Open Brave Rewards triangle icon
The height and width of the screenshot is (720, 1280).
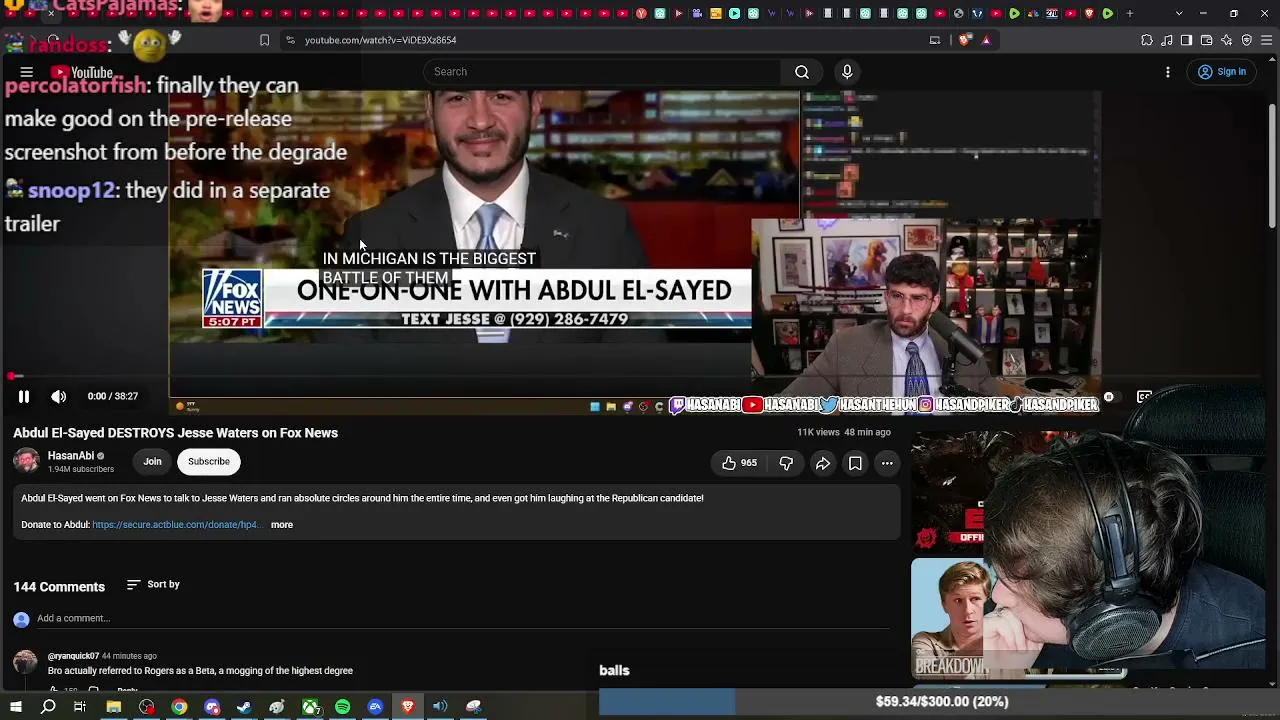coord(986,40)
